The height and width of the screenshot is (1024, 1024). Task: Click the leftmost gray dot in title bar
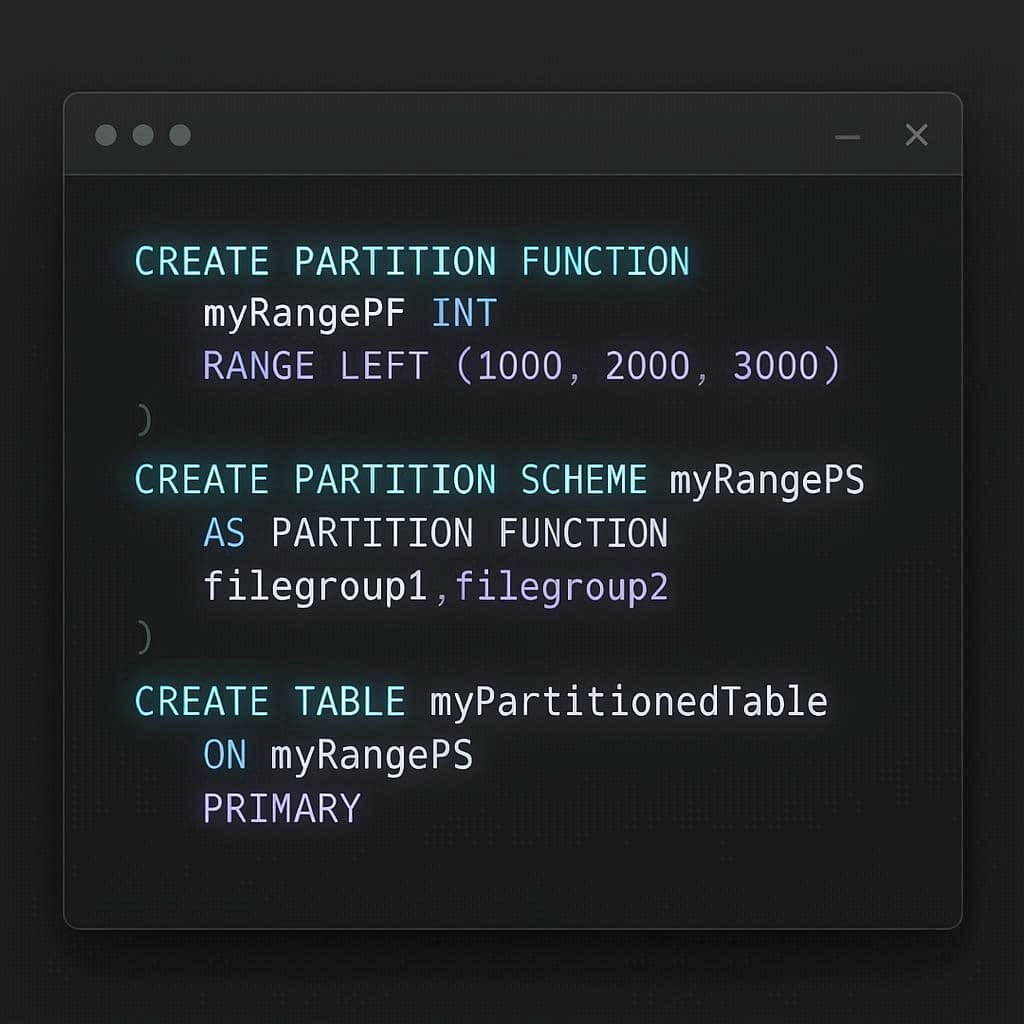[106, 135]
